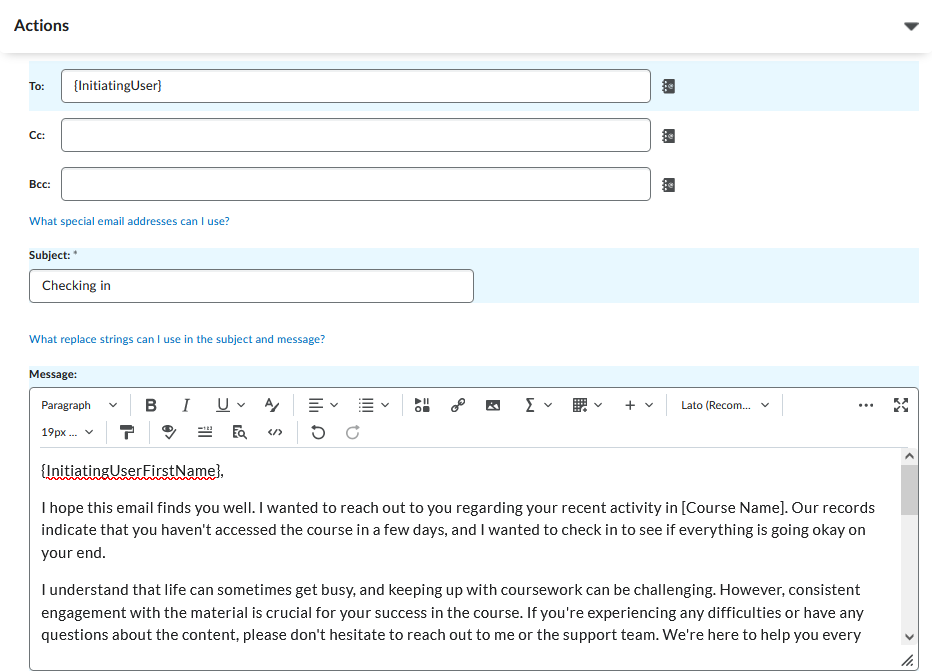Click the insert quicklink icon
The width and height of the screenshot is (932, 672).
[x=458, y=405]
